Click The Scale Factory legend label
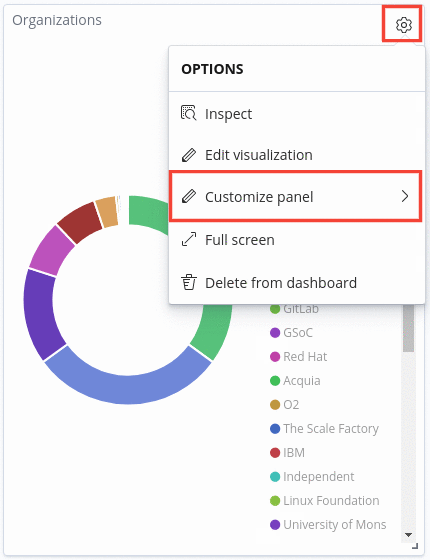Viewport: 430px width, 560px height. tap(331, 429)
